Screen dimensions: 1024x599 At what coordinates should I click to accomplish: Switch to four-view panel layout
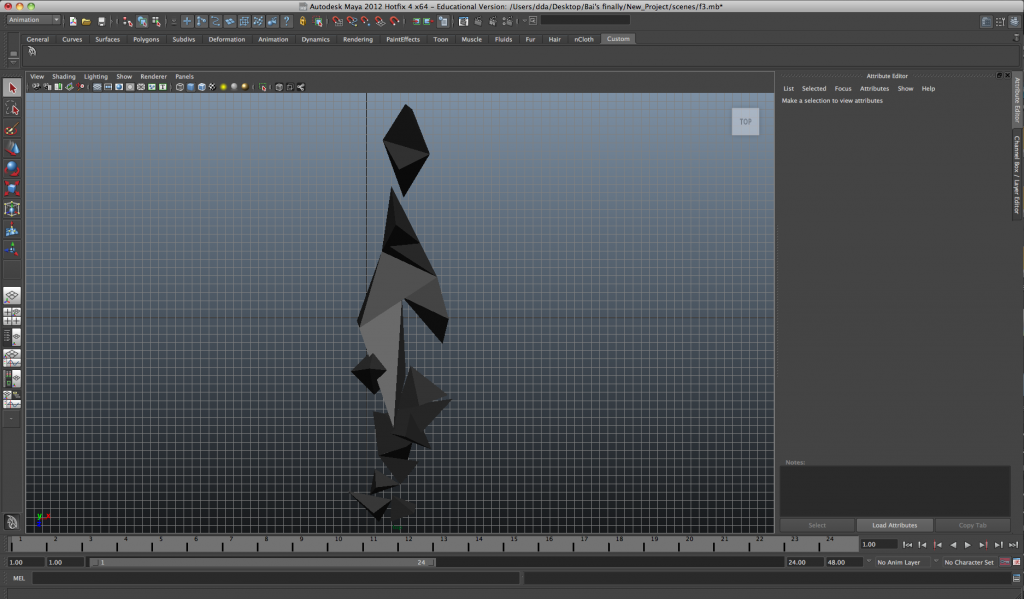[12, 317]
